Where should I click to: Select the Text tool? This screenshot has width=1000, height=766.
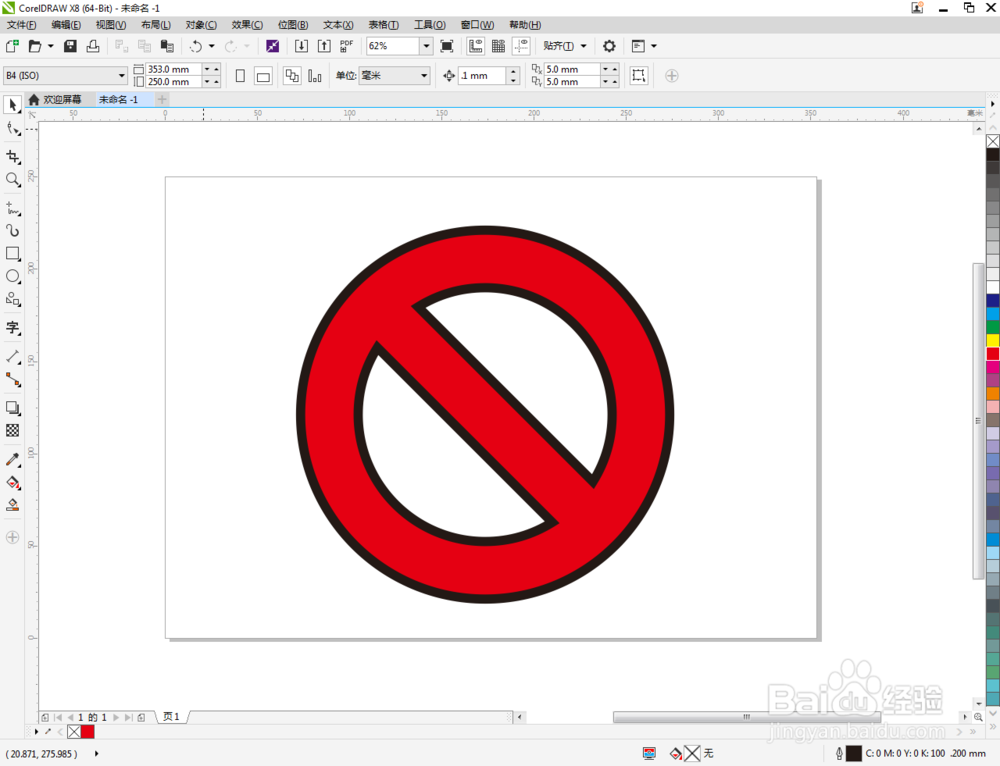point(13,328)
